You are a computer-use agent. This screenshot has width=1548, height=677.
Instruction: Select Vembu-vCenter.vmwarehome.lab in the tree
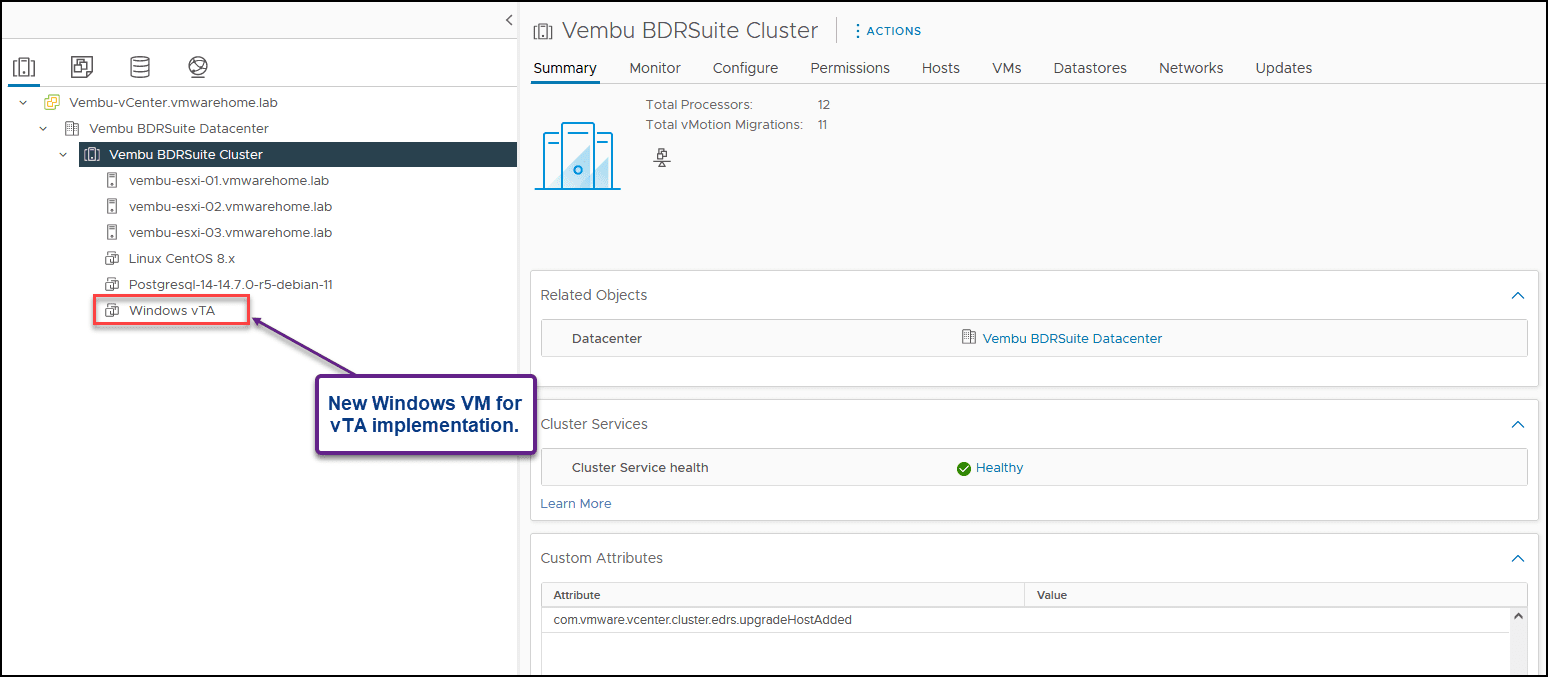pos(173,102)
